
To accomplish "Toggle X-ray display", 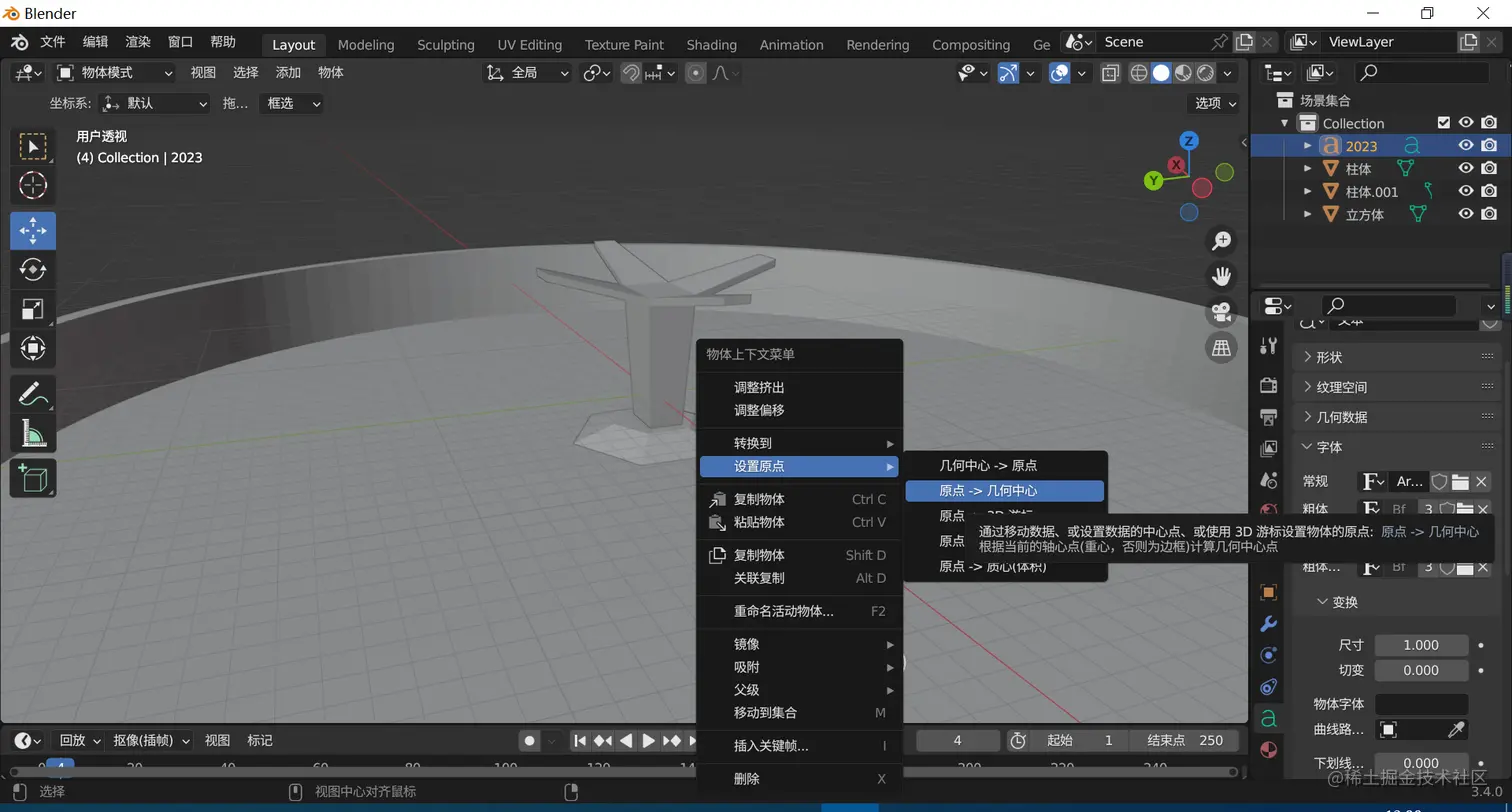I will pos(1110,73).
